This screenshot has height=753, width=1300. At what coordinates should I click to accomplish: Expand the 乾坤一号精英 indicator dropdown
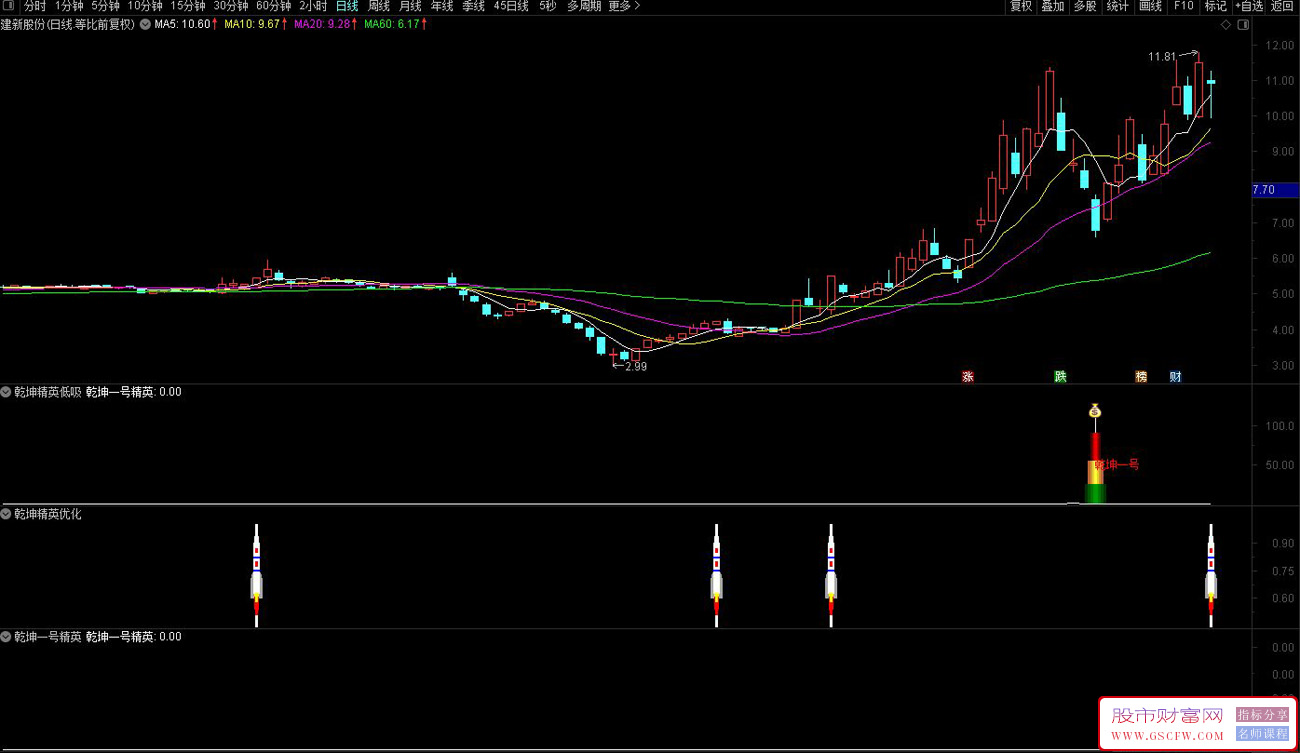tap(6, 636)
